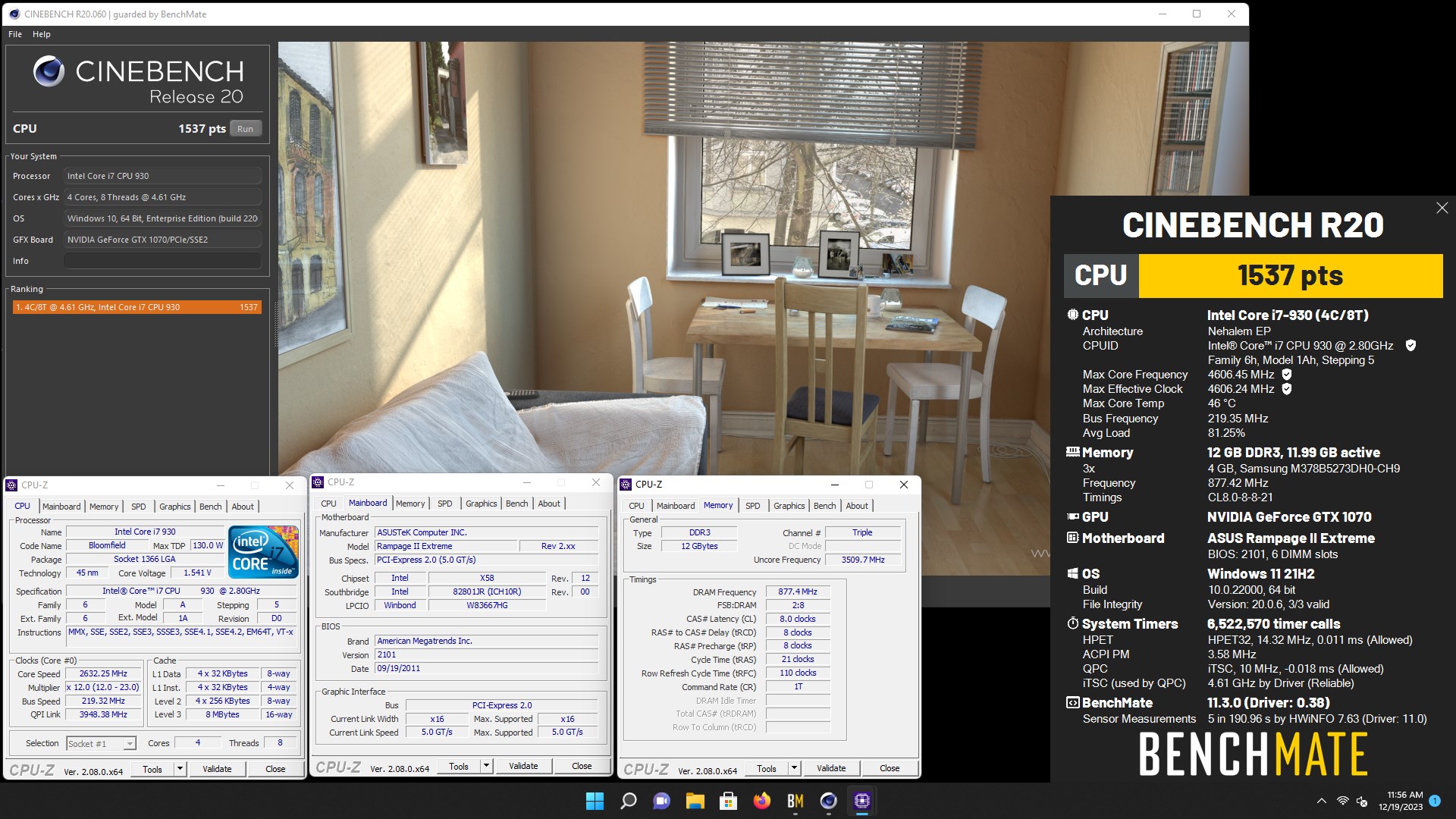Viewport: 1456px width, 819px height.
Task: Click the CPU chip icon in BenchMate panel
Action: 1072,315
